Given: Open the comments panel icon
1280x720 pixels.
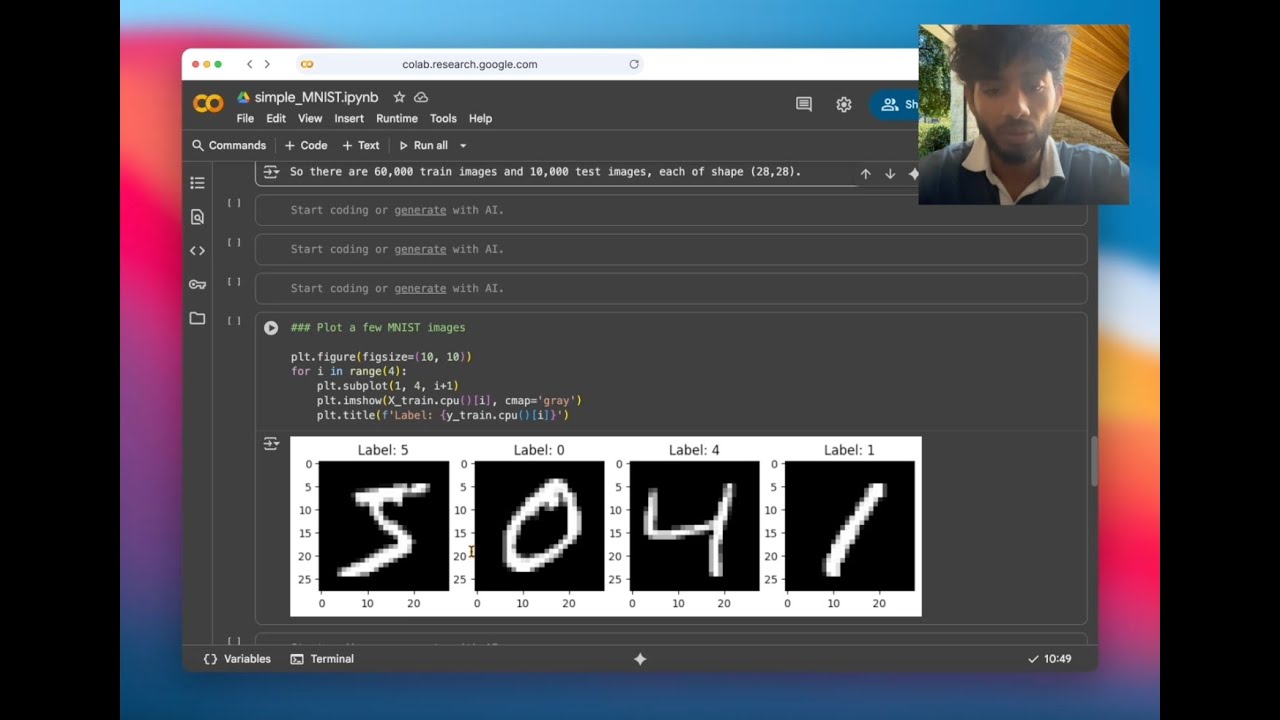Looking at the screenshot, I should tap(804, 104).
